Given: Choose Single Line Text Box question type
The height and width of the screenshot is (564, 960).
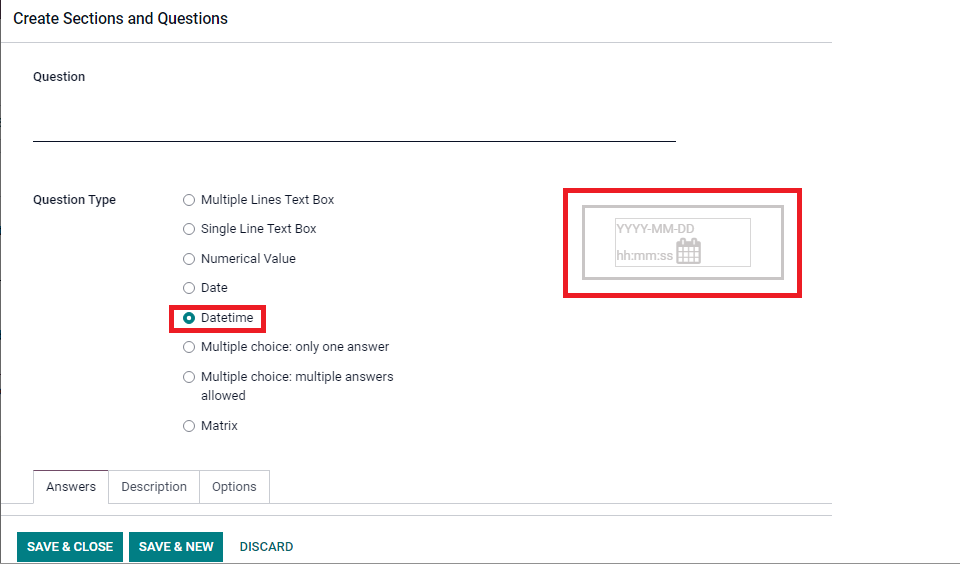Looking at the screenshot, I should click(189, 229).
